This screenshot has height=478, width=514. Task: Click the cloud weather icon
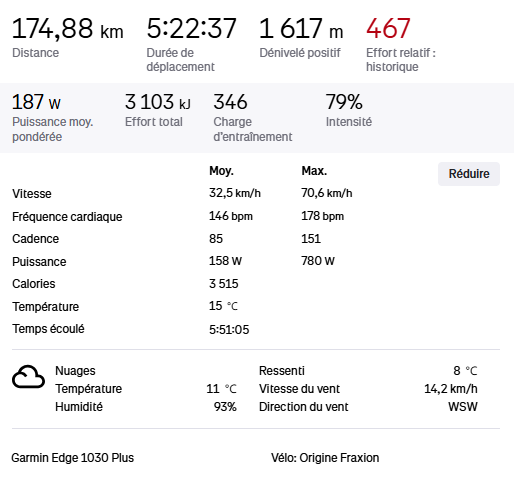(28, 377)
